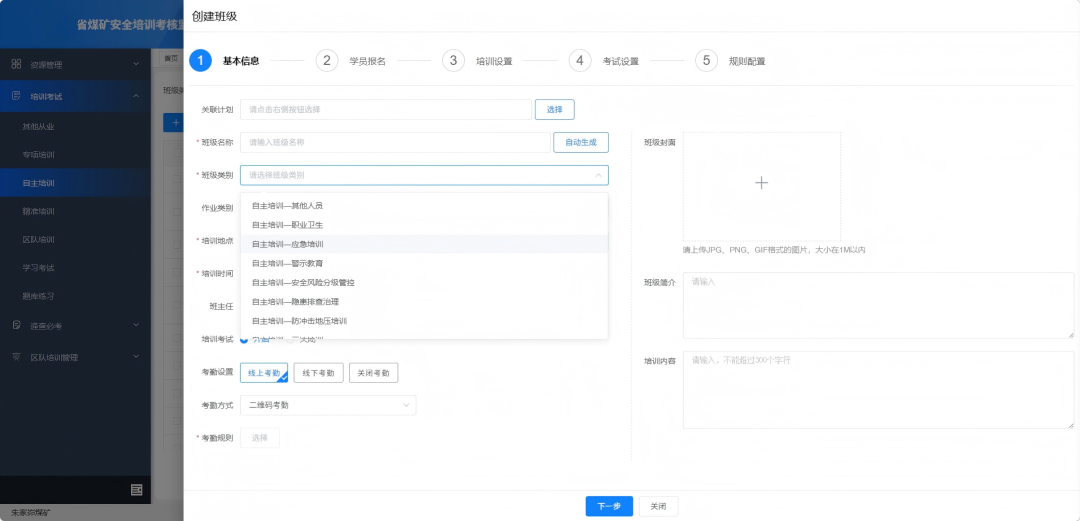Expand the 资源管理 sidebar chevron
Viewport: 1080px width, 521px height.
tap(136, 64)
